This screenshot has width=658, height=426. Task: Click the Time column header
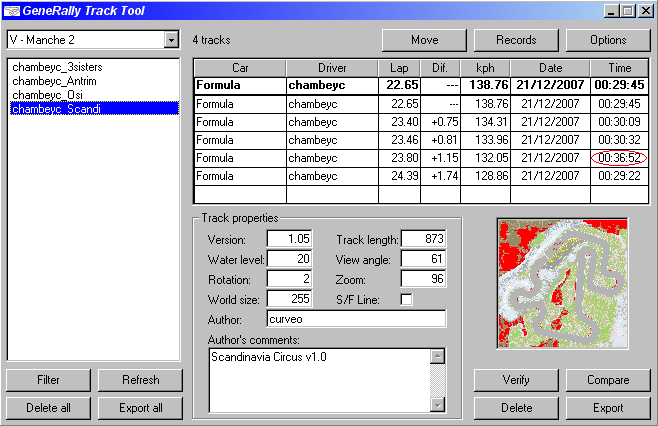click(619, 68)
